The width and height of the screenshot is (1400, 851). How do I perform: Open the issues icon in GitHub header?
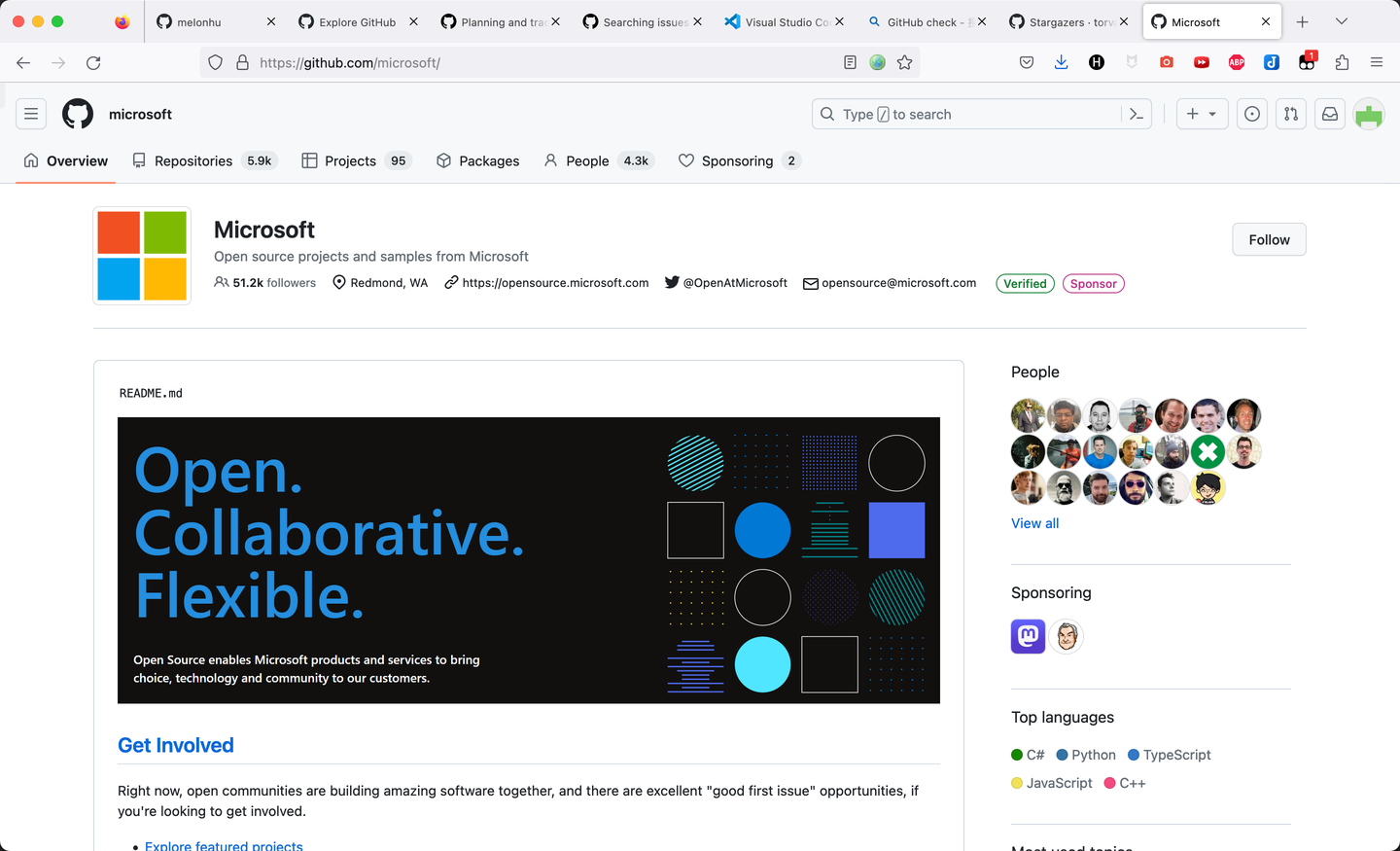[1252, 114]
